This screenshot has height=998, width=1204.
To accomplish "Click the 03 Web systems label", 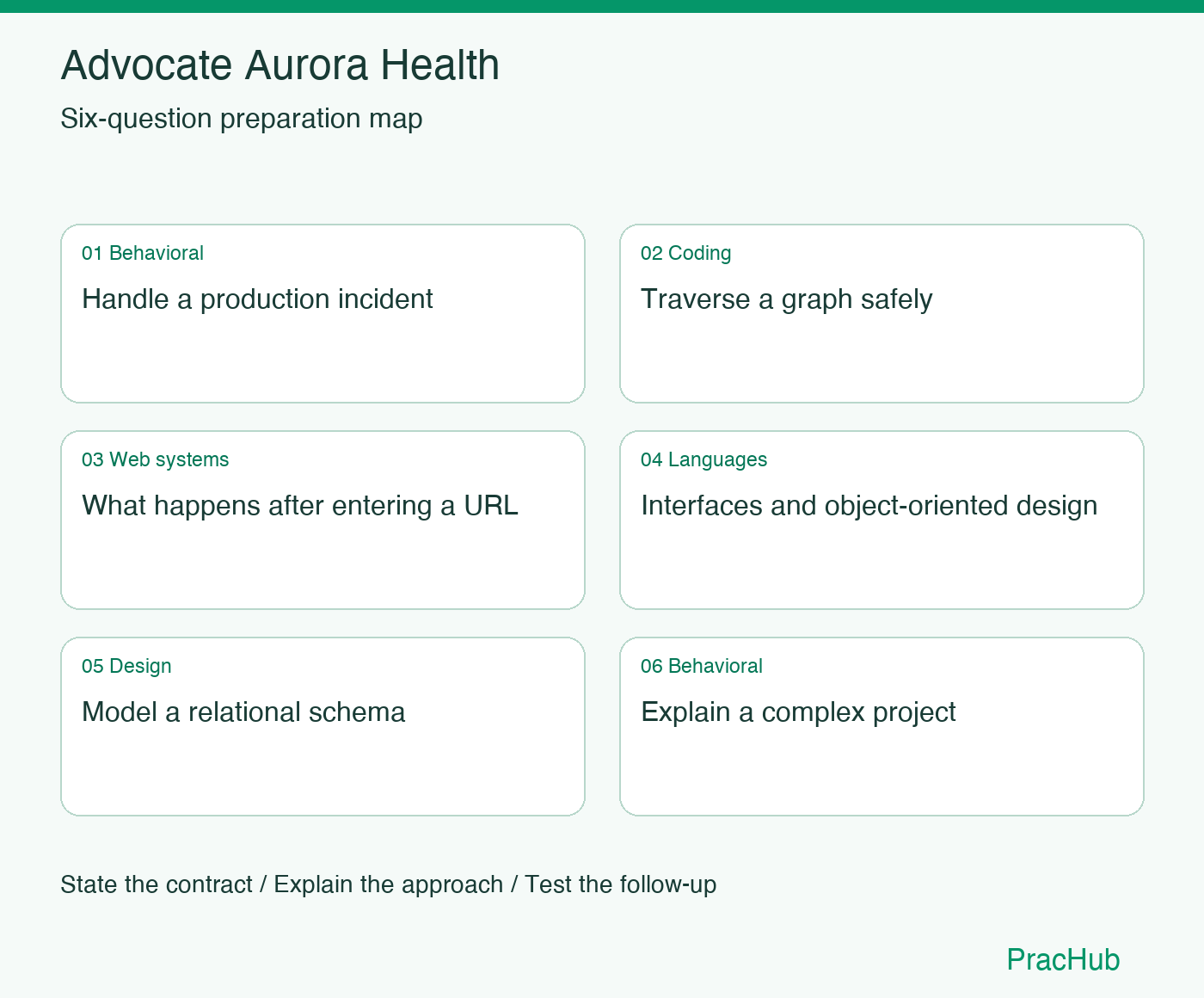I will (156, 459).
